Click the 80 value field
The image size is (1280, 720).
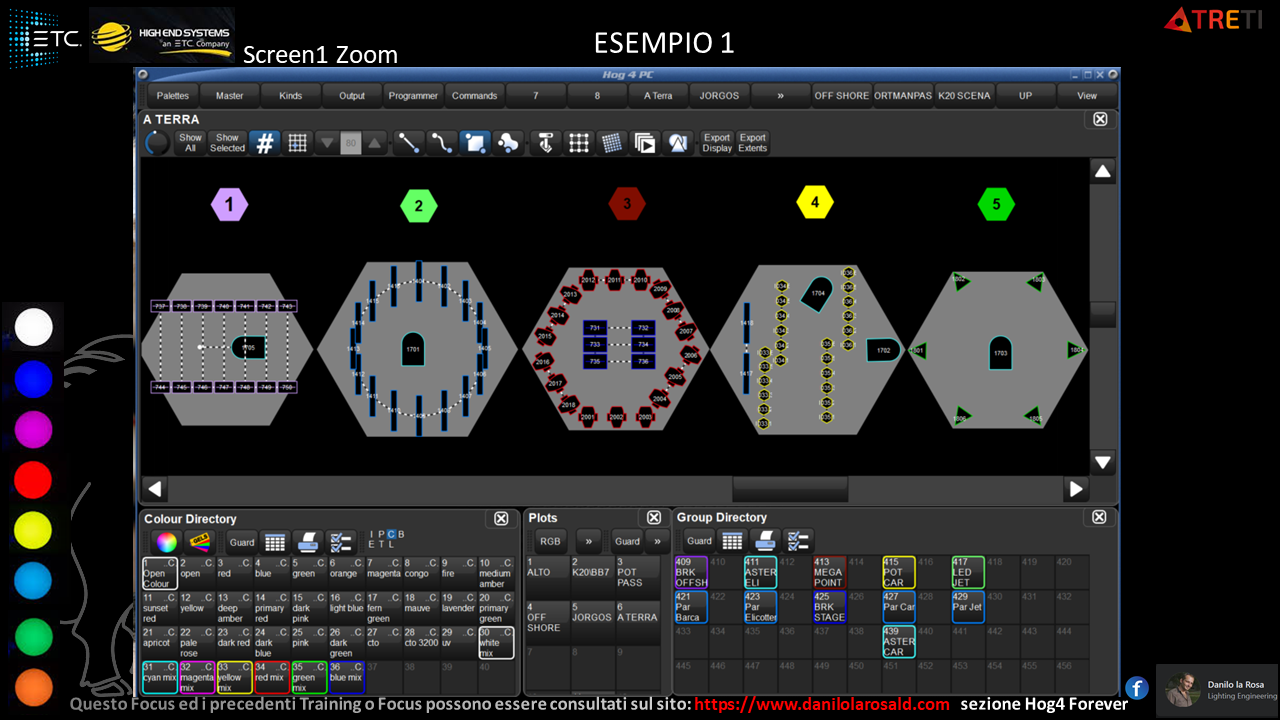tap(351, 143)
